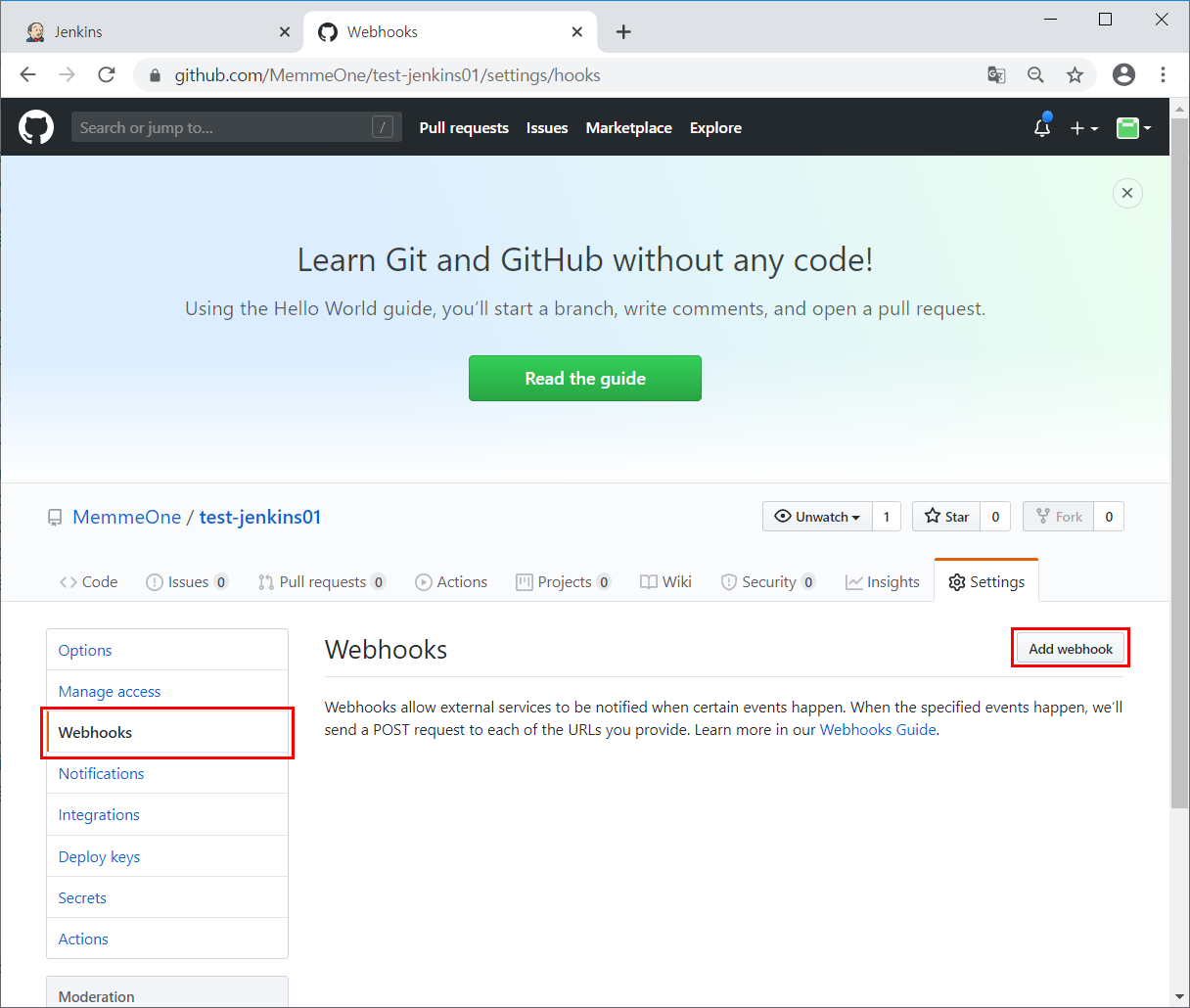The height and width of the screenshot is (1008, 1190).
Task: Open Pull requests in top navigation
Action: pyautogui.click(x=464, y=128)
